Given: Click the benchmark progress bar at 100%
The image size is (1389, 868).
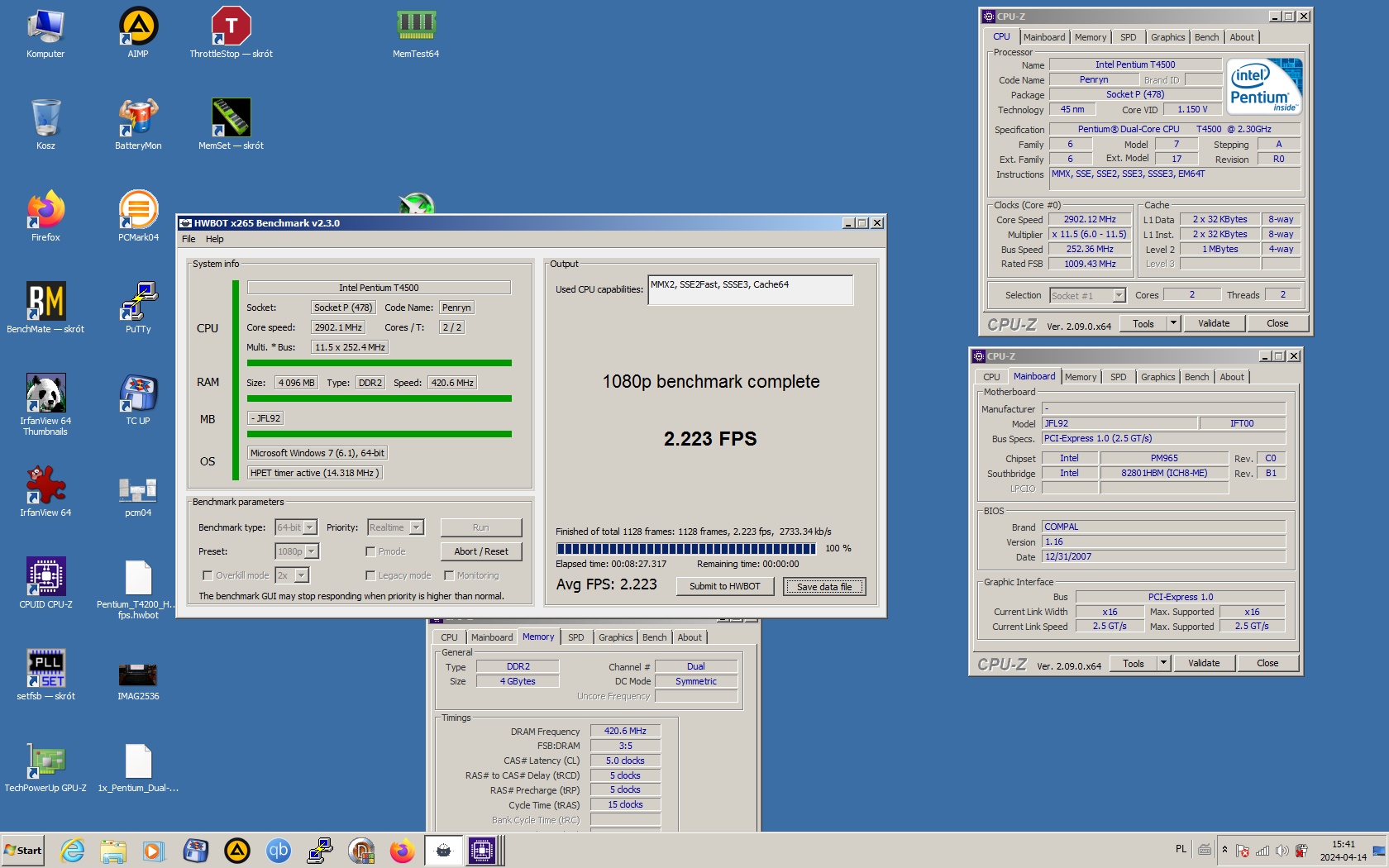Looking at the screenshot, I should [686, 548].
